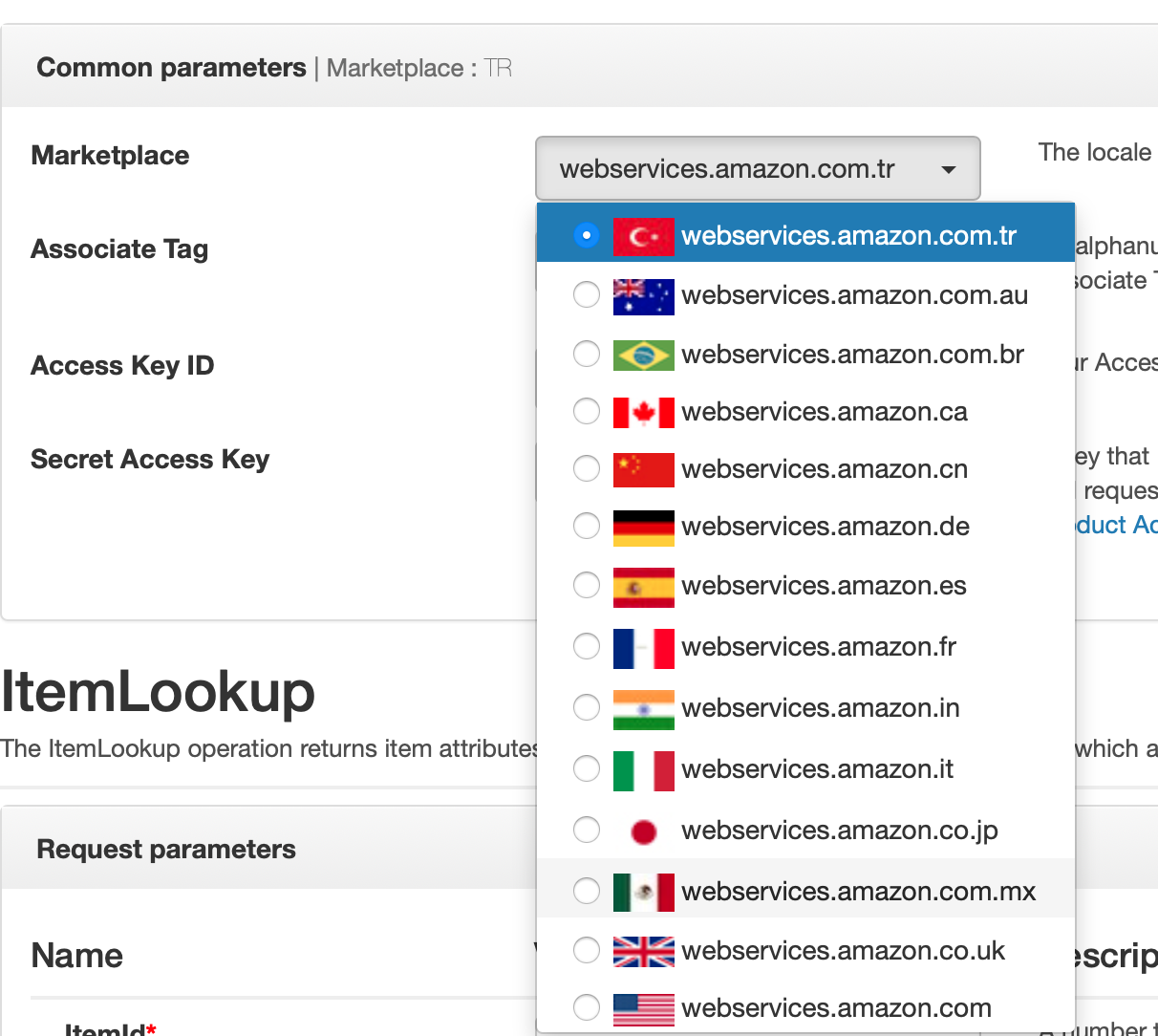
Task: Click the Japanese flag icon
Action: point(642,831)
